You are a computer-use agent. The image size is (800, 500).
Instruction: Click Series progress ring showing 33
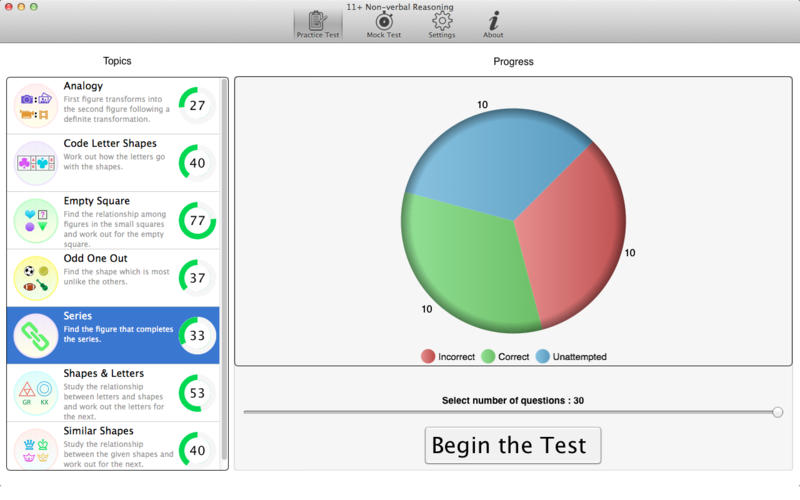(197, 336)
